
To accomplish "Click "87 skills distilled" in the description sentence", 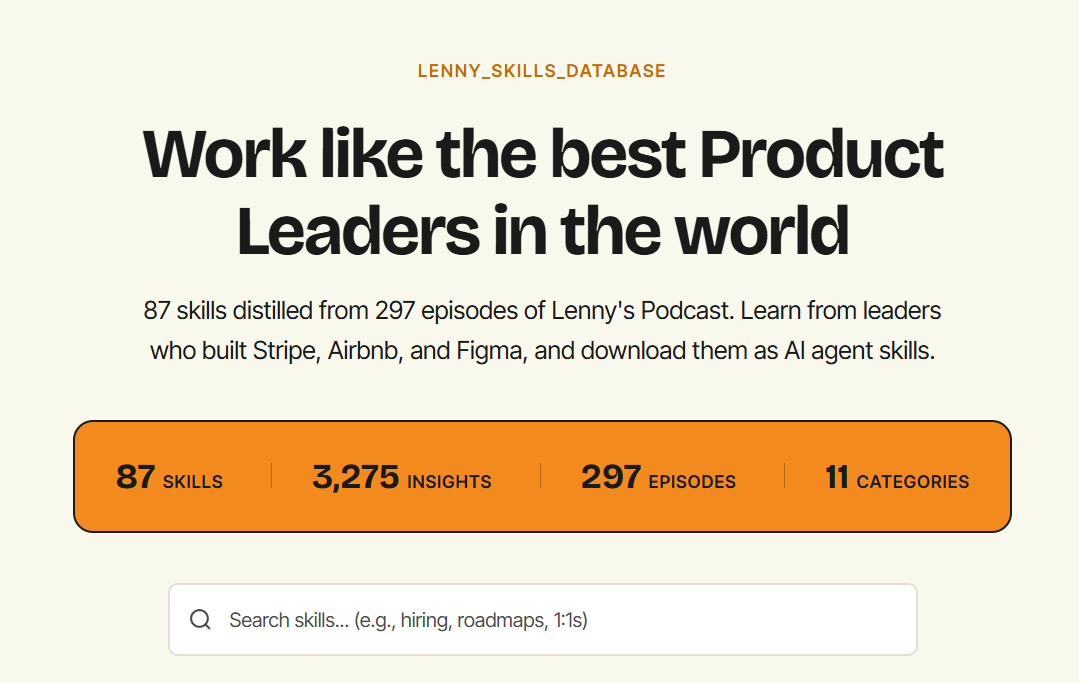I will [228, 311].
